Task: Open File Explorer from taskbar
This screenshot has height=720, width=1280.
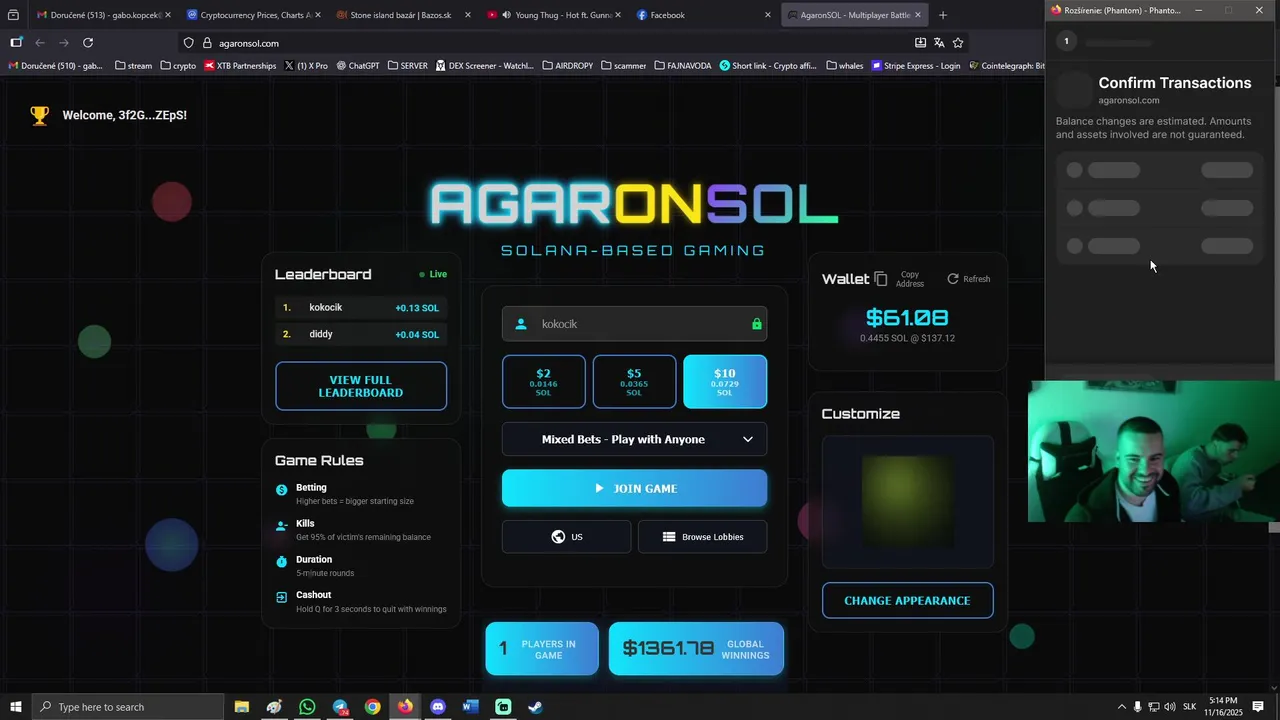Action: 241,707
